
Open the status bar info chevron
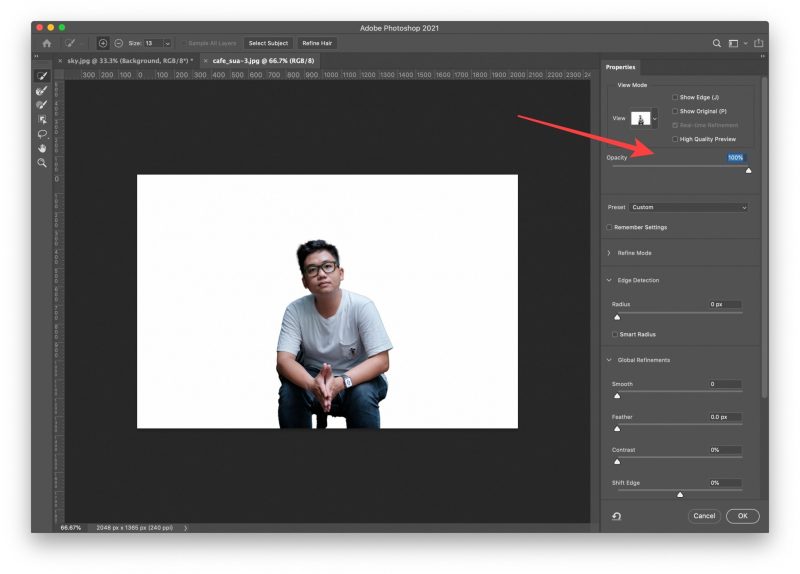[185, 528]
